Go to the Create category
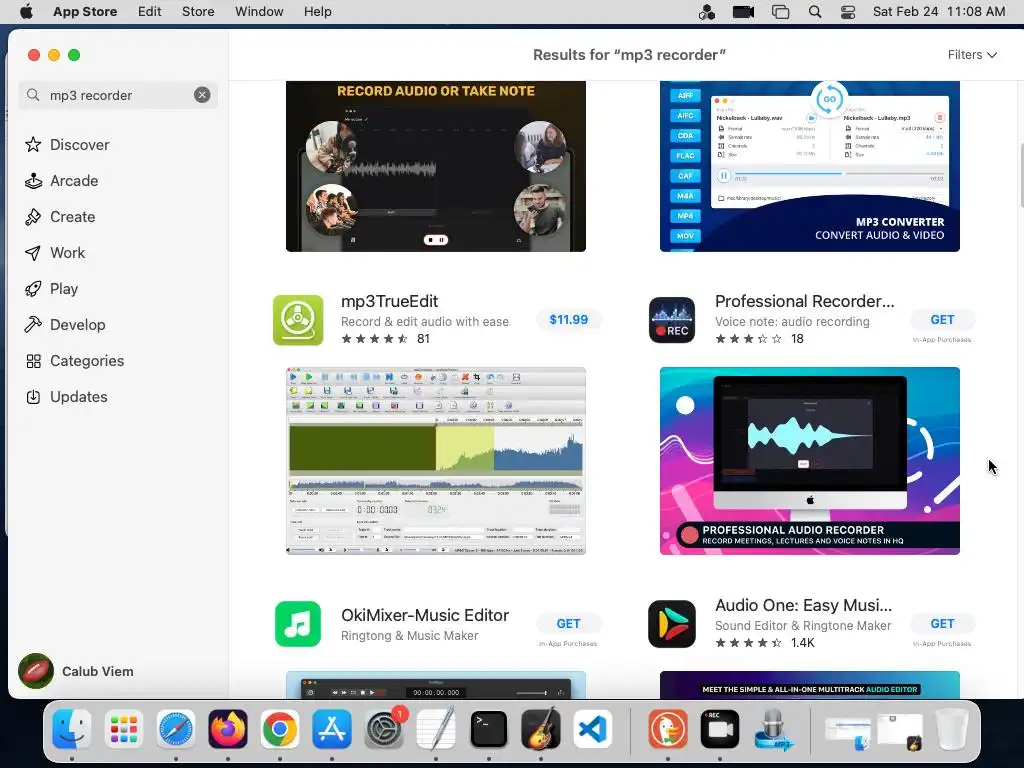Screen dimensions: 1024x768 coord(59,216)
